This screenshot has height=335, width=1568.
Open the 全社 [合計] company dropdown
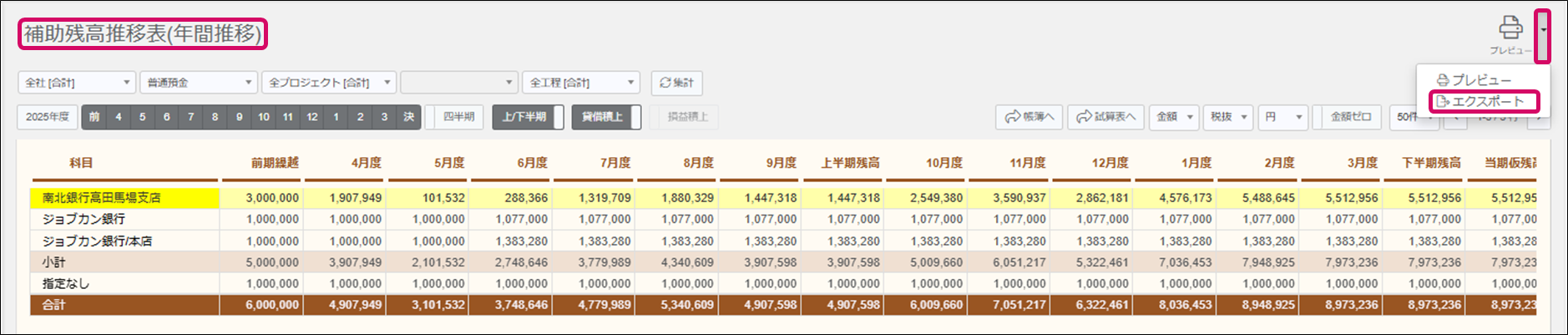[76, 83]
